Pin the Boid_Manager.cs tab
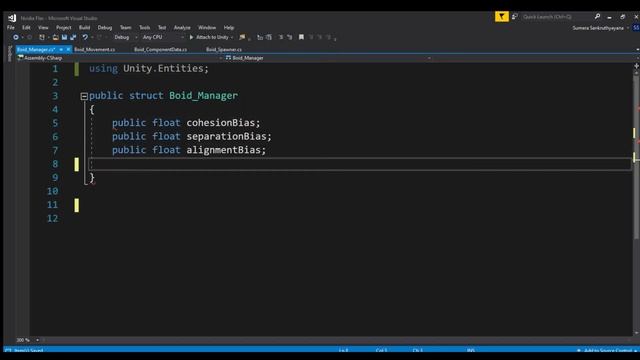This screenshot has width=640, height=360. 61,49
